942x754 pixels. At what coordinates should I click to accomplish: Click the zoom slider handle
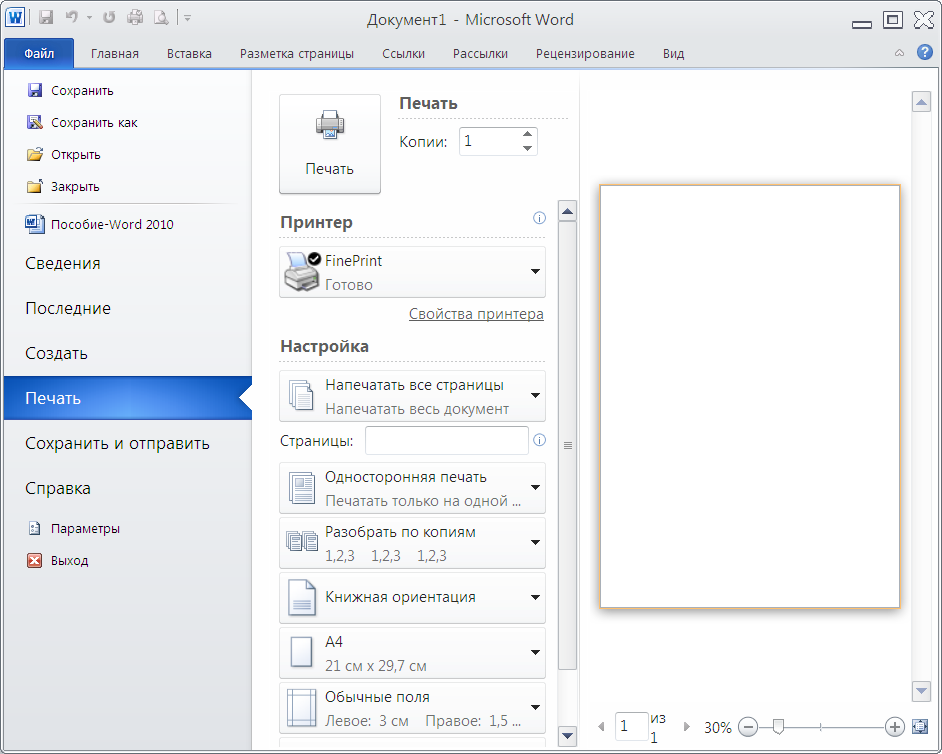pyautogui.click(x=778, y=727)
